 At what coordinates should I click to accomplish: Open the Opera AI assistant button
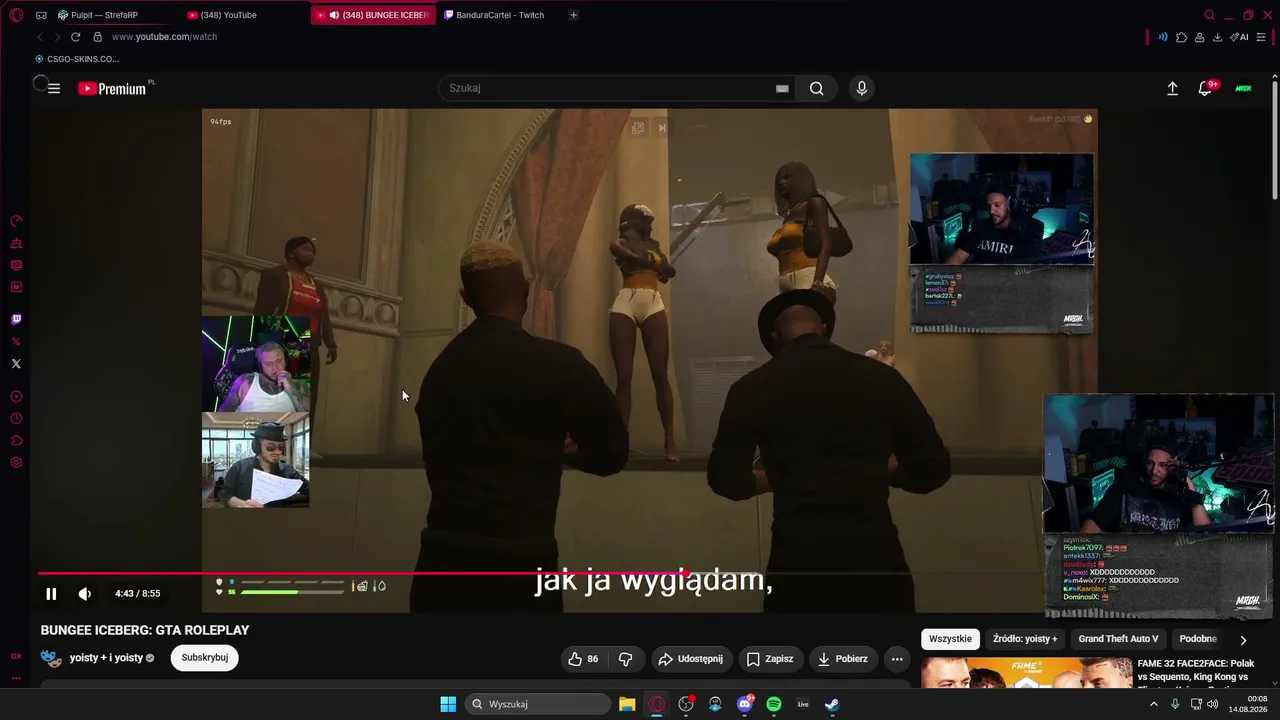[1239, 37]
